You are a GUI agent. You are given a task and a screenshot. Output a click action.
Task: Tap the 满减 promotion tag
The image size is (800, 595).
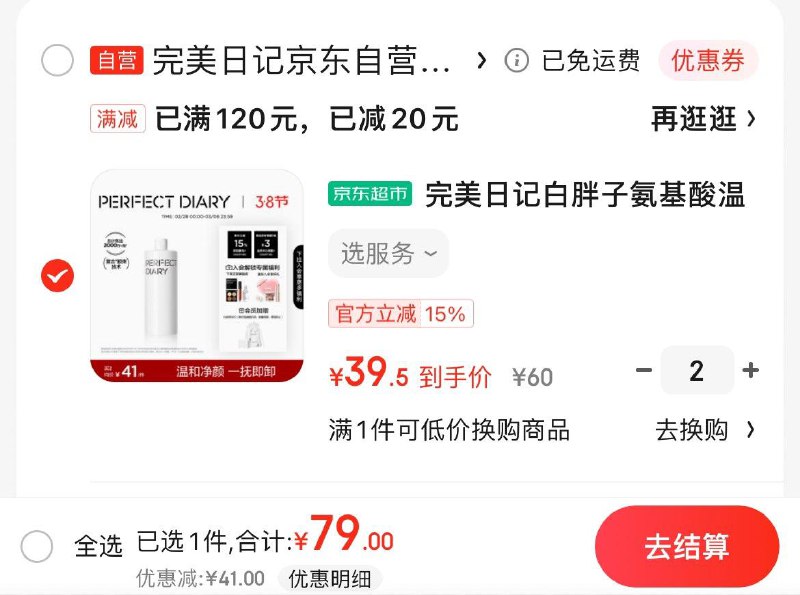(118, 118)
